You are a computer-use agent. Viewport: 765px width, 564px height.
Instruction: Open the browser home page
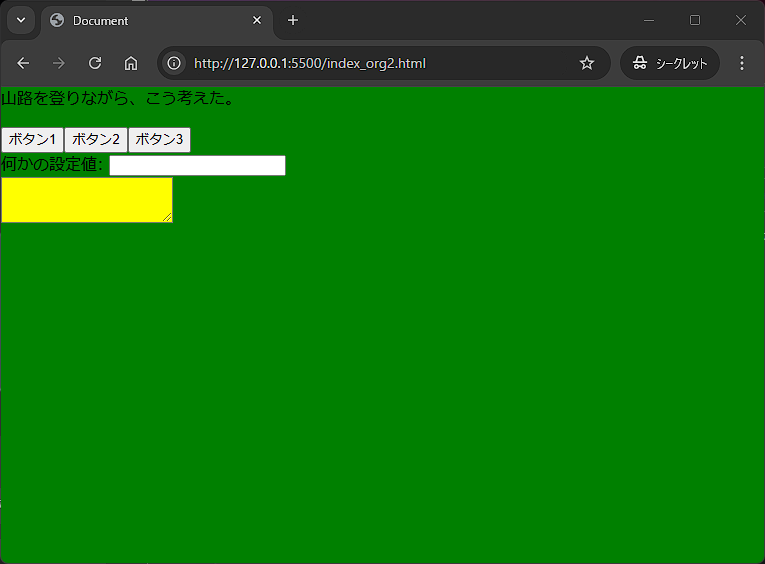[x=131, y=63]
